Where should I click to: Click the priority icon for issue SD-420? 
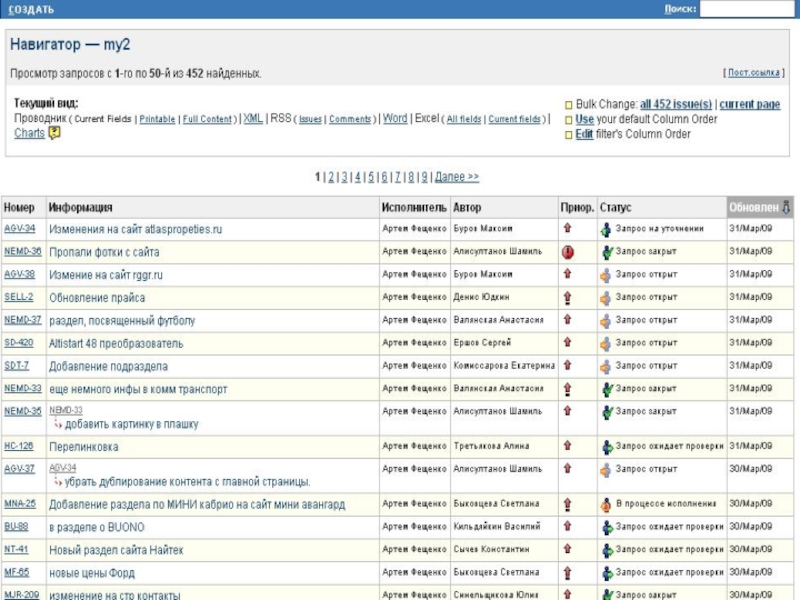coord(567,343)
